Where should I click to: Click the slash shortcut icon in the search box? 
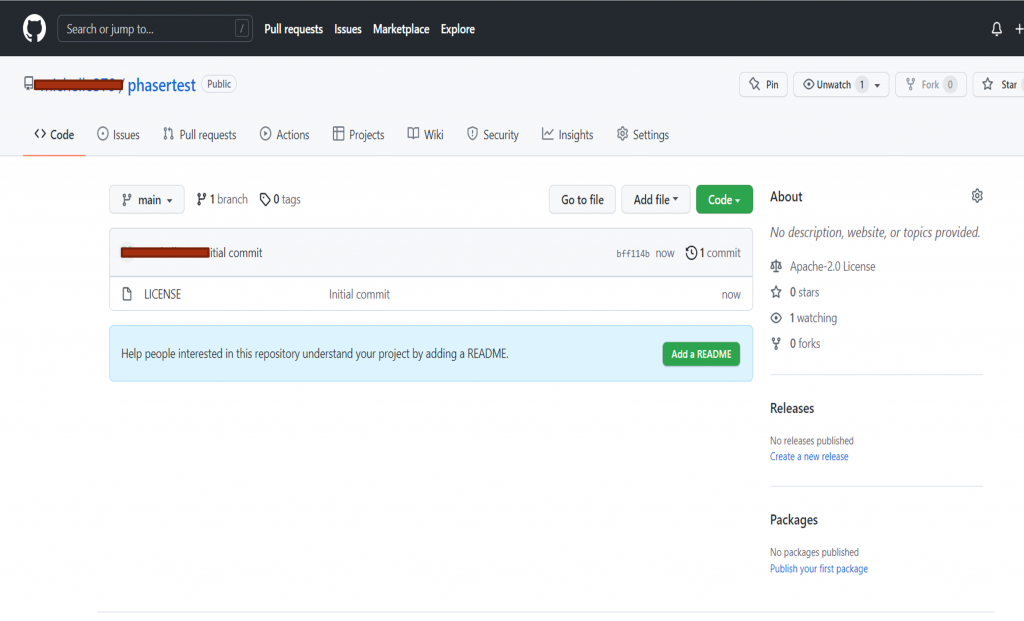coord(242,29)
